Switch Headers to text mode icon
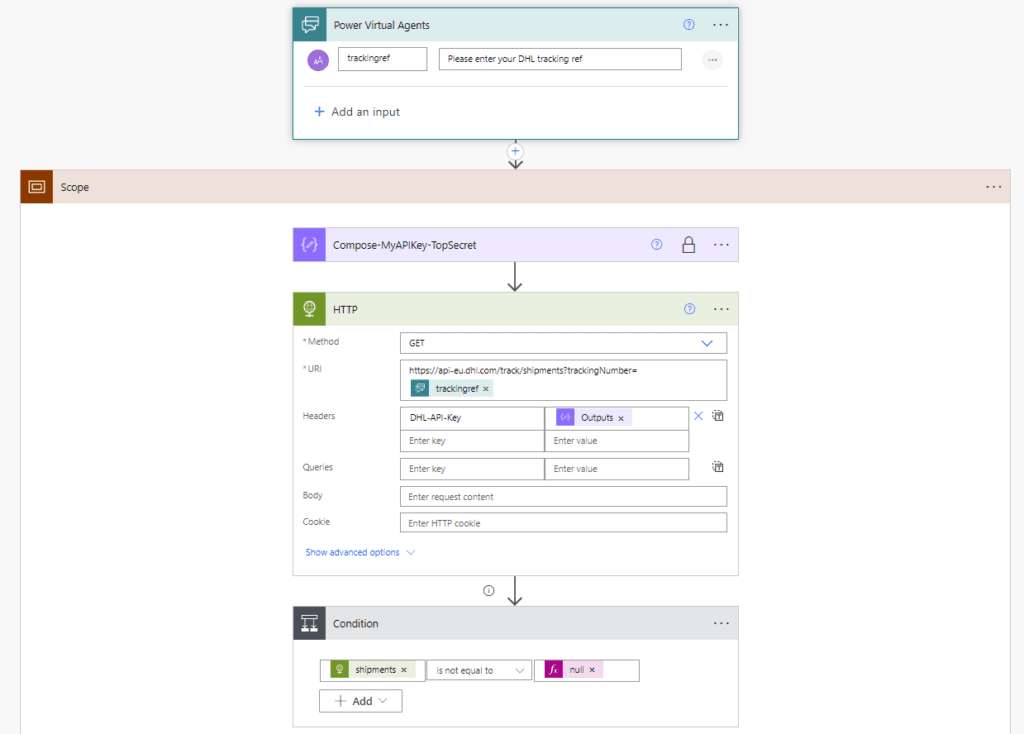The height and width of the screenshot is (734, 1024). pos(718,416)
